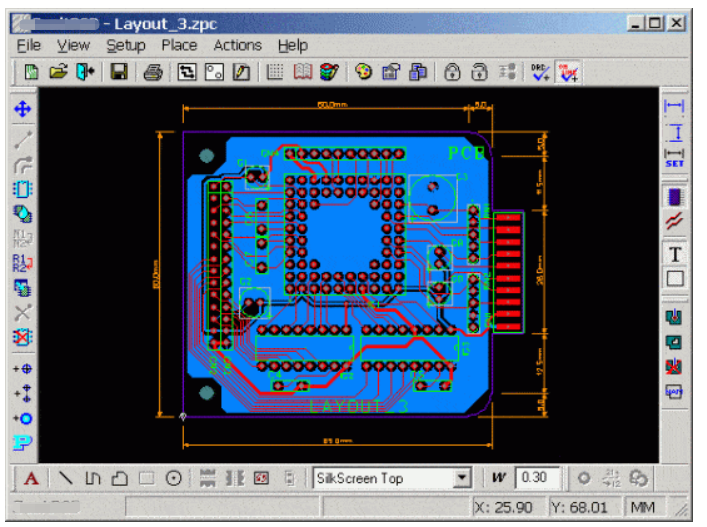Viewport: 707px width, 527px height.
Task: Click the color palette icon
Action: click(x=363, y=72)
